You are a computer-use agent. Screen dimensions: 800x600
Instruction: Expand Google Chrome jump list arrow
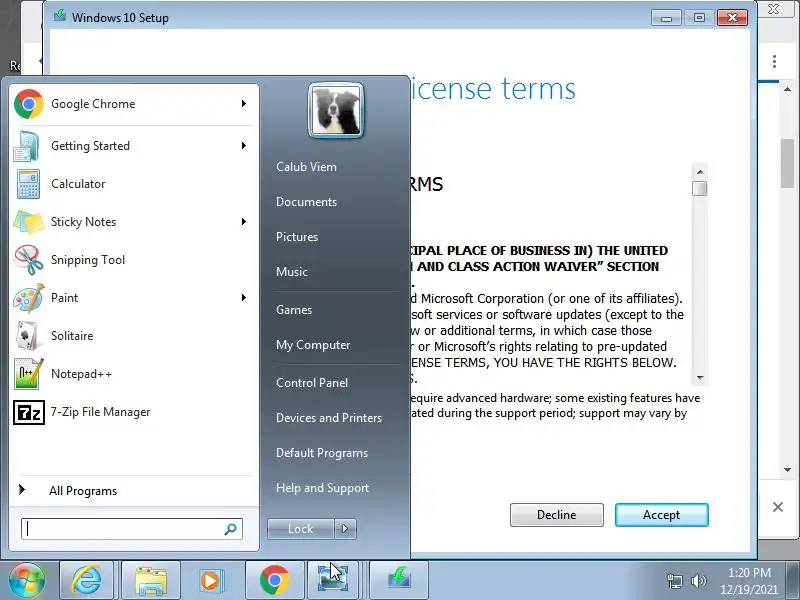click(244, 104)
